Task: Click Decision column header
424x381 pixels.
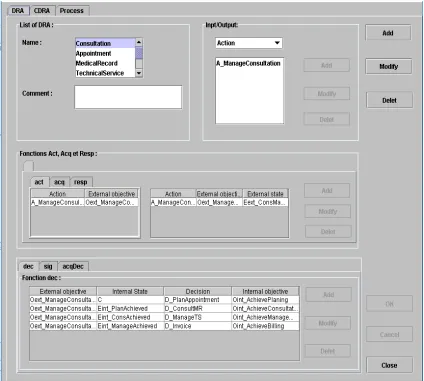Action: point(198,291)
